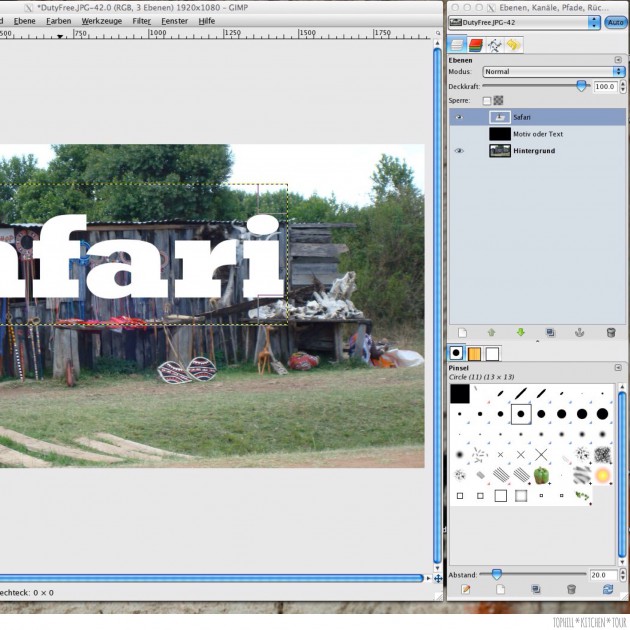
Task: Click the Hintergrund layer thumbnail
Action: pyautogui.click(x=500, y=151)
